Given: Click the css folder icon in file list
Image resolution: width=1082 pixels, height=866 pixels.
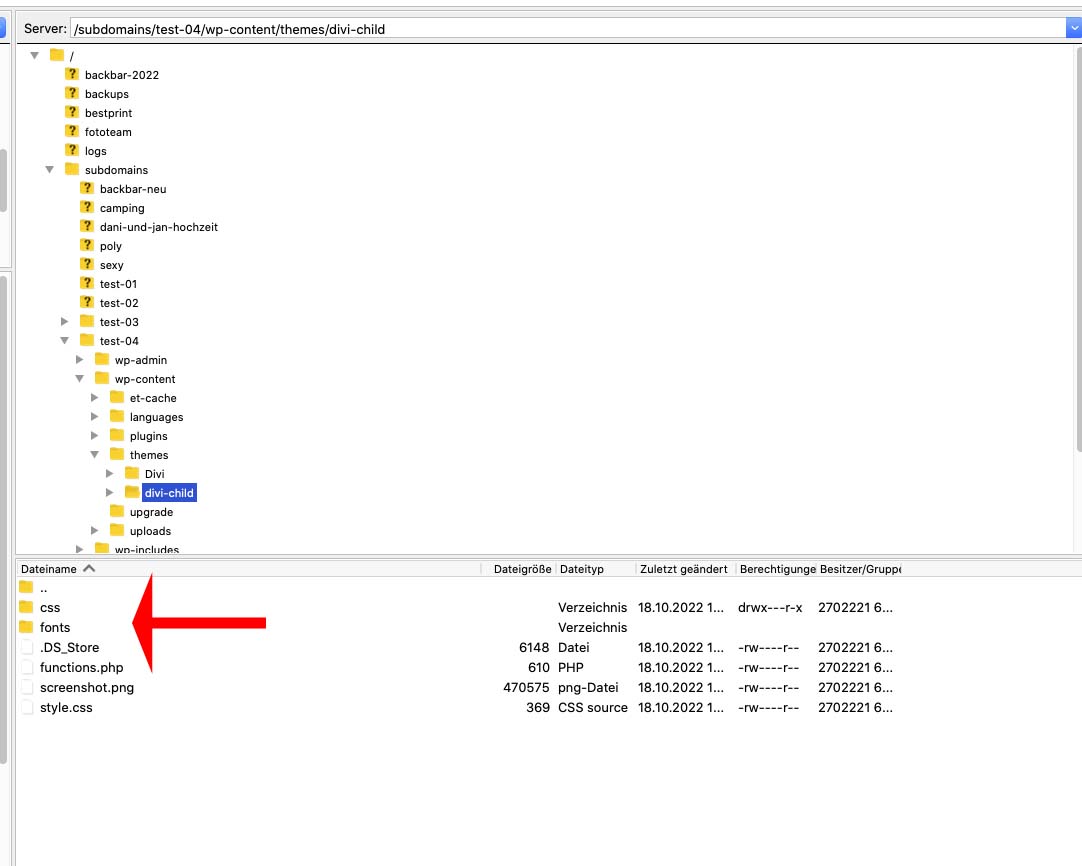Looking at the screenshot, I should tap(26, 607).
